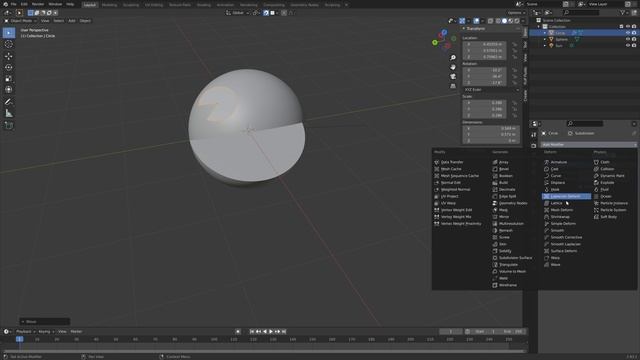The image size is (640, 360).
Task: Select the Scale tool
Action: [9, 79]
